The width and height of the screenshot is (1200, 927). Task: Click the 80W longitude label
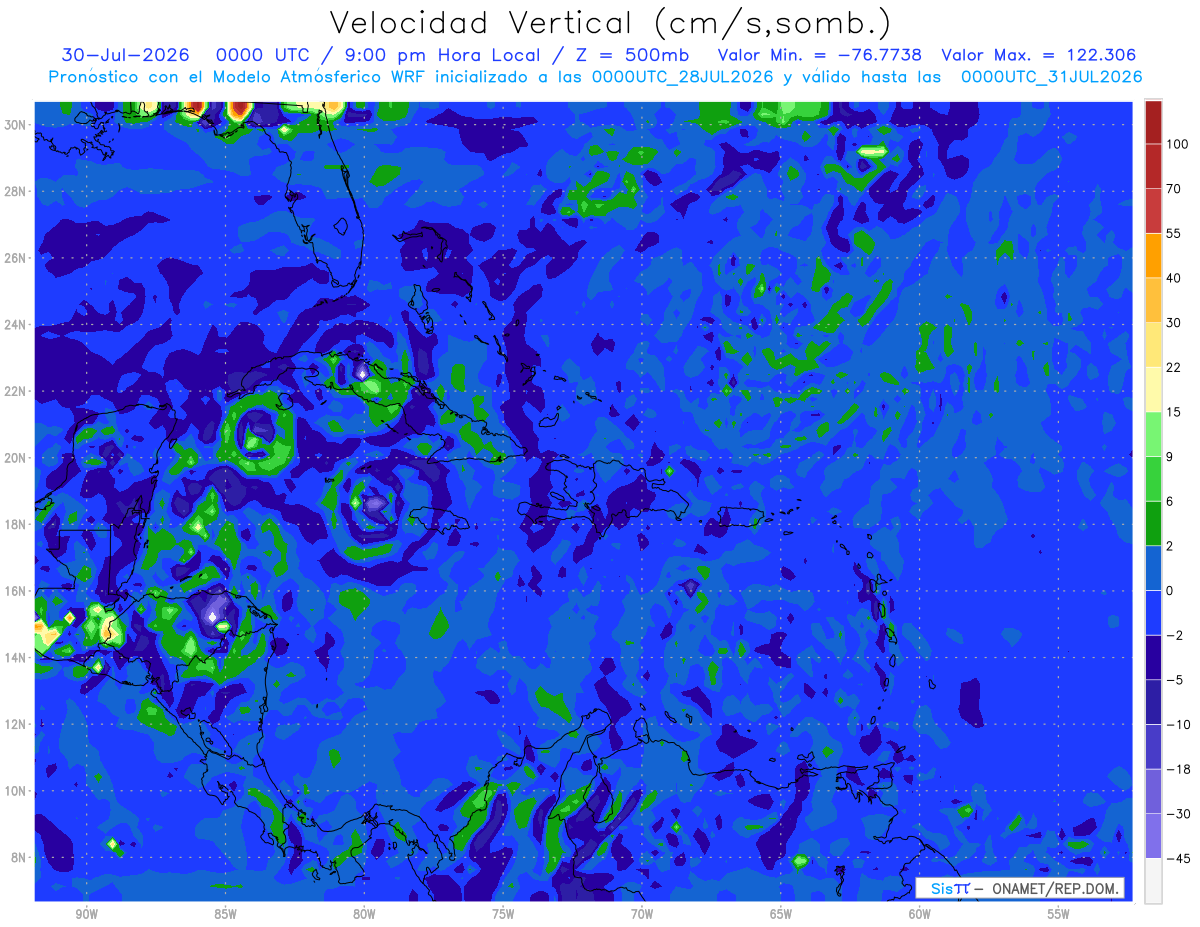(x=364, y=914)
